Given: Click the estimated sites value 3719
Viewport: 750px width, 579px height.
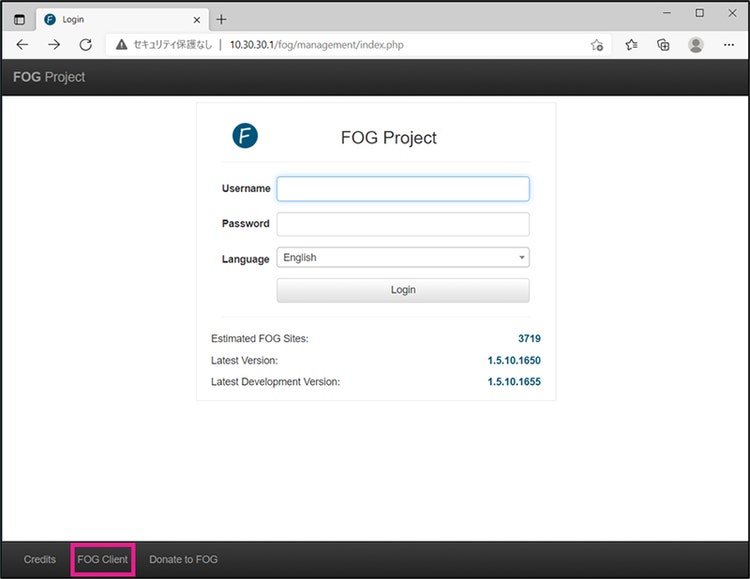Looking at the screenshot, I should pos(529,338).
